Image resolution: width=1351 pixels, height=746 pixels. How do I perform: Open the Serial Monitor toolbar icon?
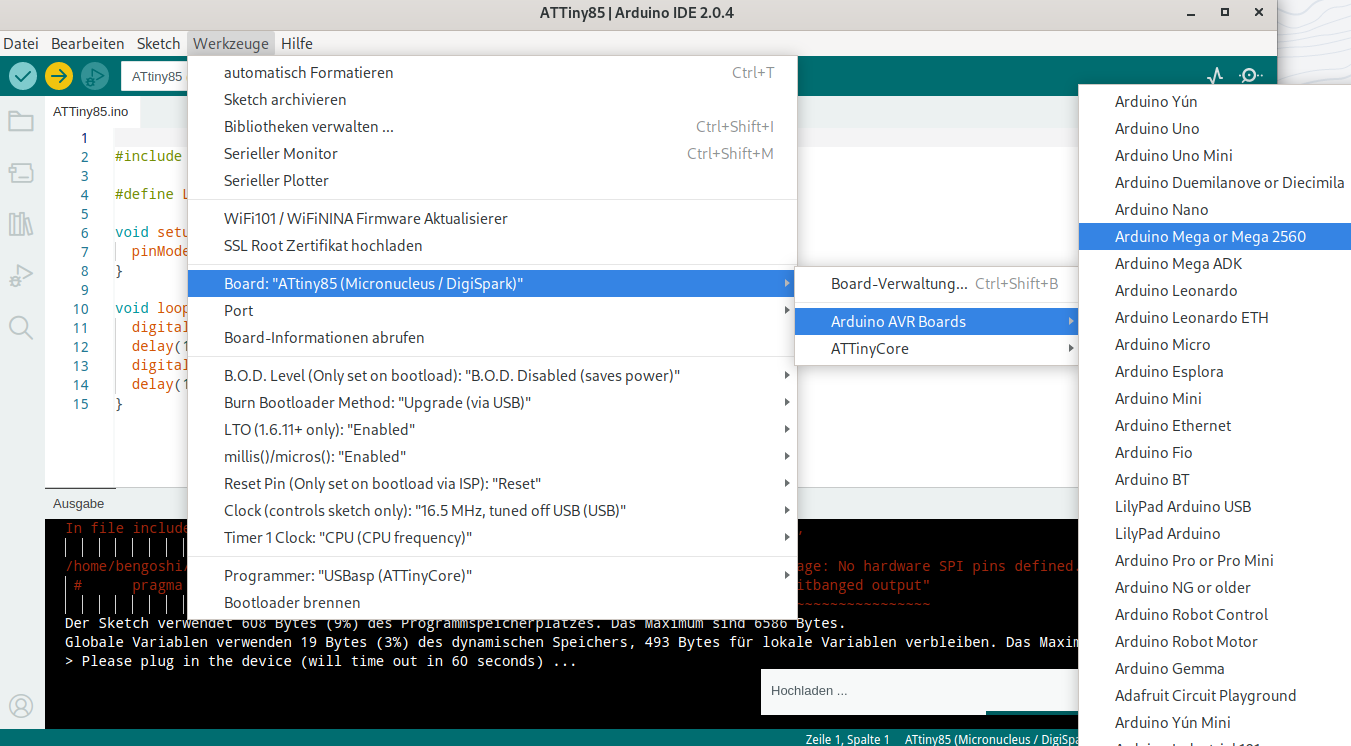[1250, 76]
